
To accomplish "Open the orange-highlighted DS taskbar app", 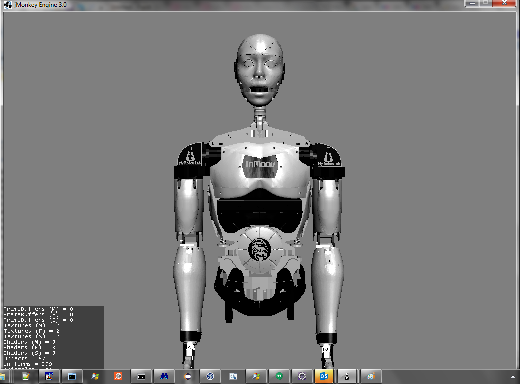I will click(324, 376).
